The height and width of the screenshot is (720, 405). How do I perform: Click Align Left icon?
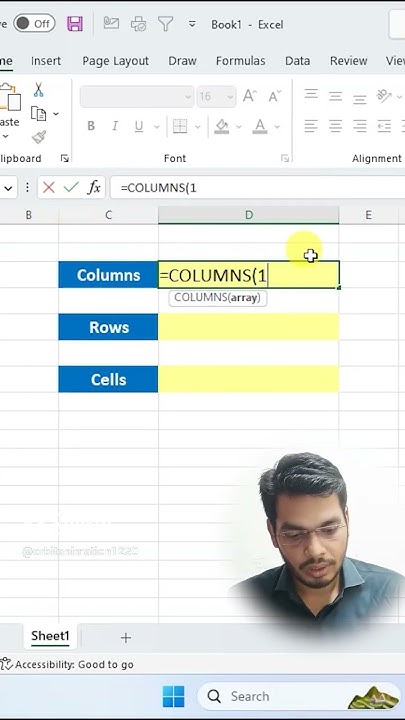pos(311,126)
